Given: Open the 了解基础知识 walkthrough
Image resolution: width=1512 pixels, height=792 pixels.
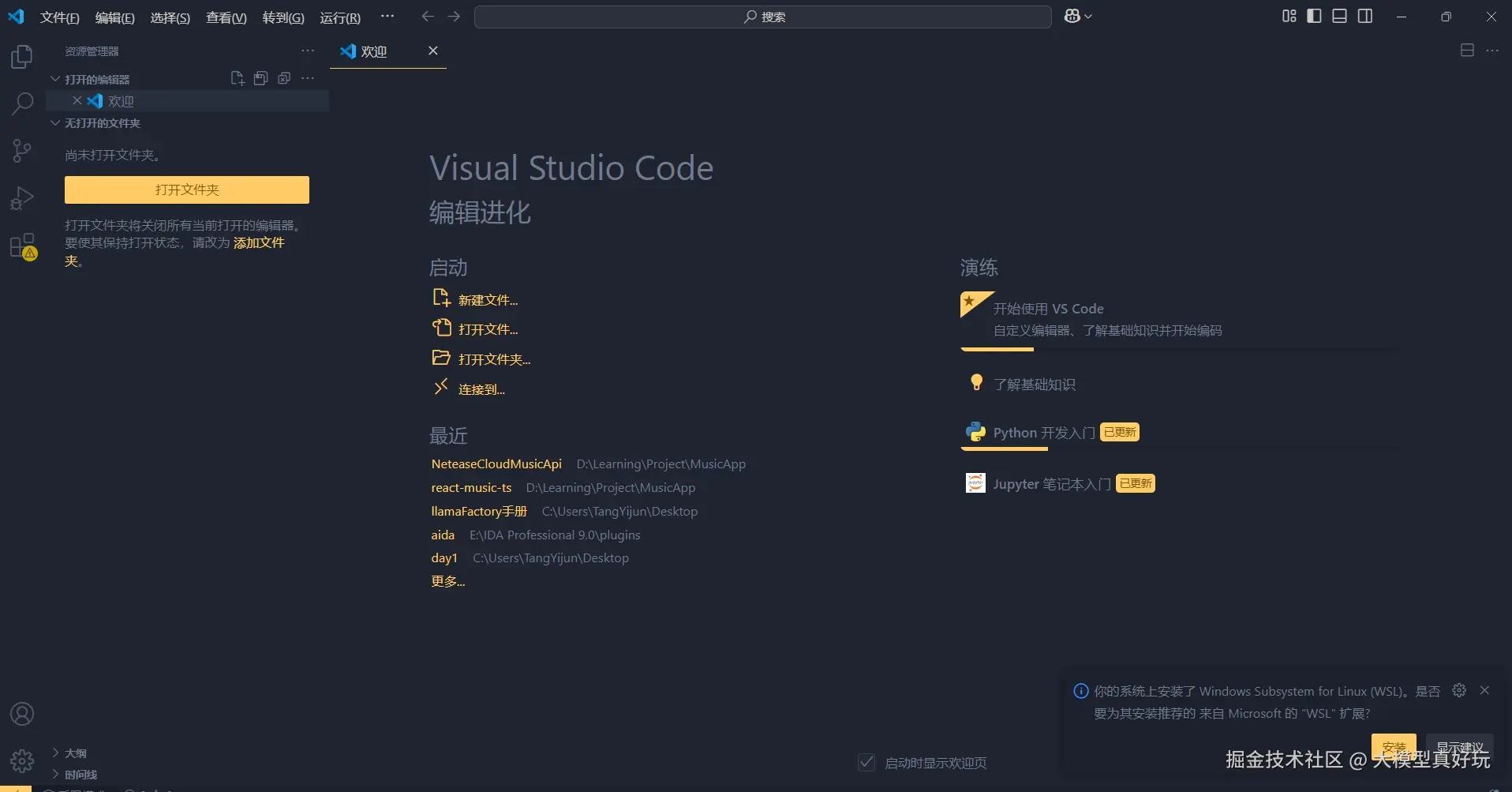Looking at the screenshot, I should (1181, 384).
